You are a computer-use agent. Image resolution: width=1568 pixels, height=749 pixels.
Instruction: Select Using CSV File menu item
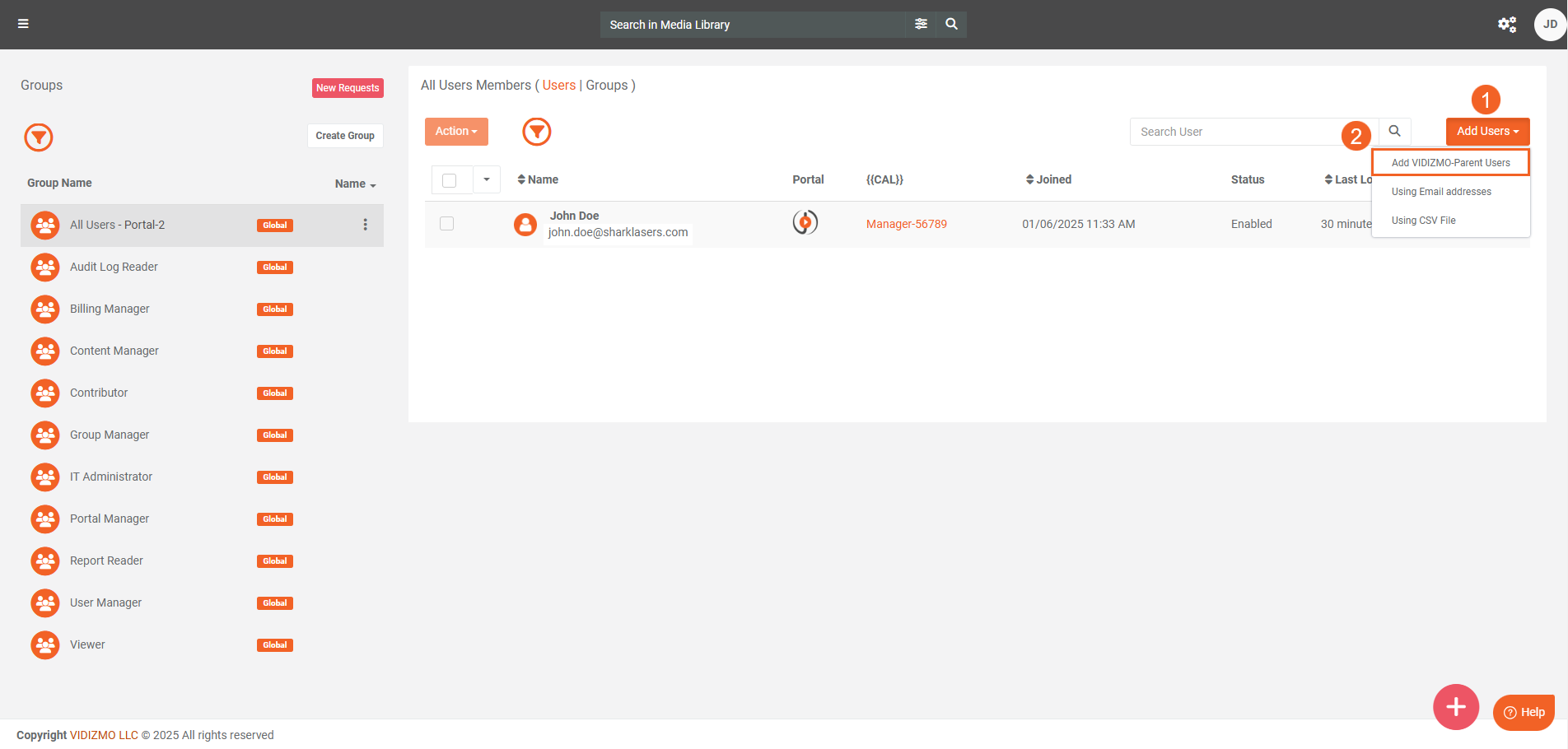click(x=1423, y=221)
